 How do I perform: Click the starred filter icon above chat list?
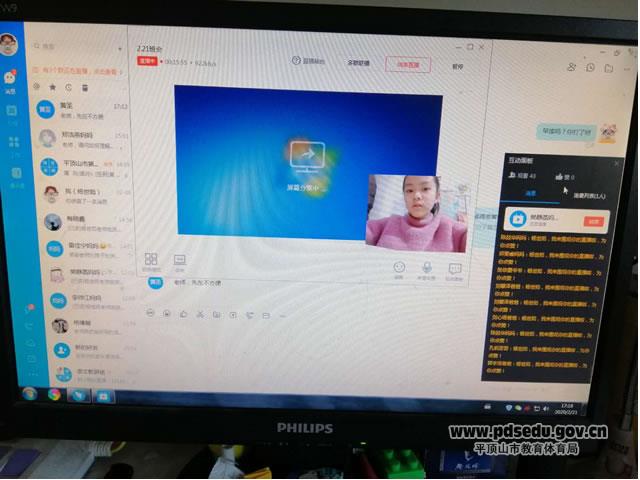pyautogui.click(x=52, y=88)
